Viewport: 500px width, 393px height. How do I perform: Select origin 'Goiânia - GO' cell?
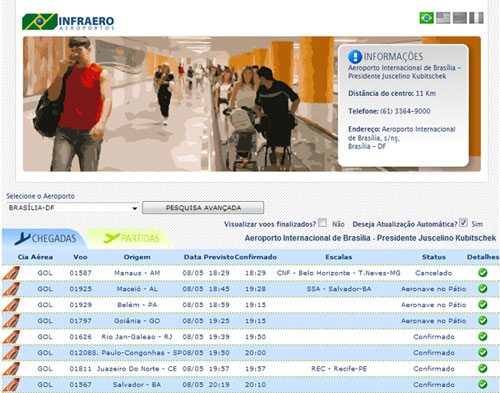tap(137, 321)
